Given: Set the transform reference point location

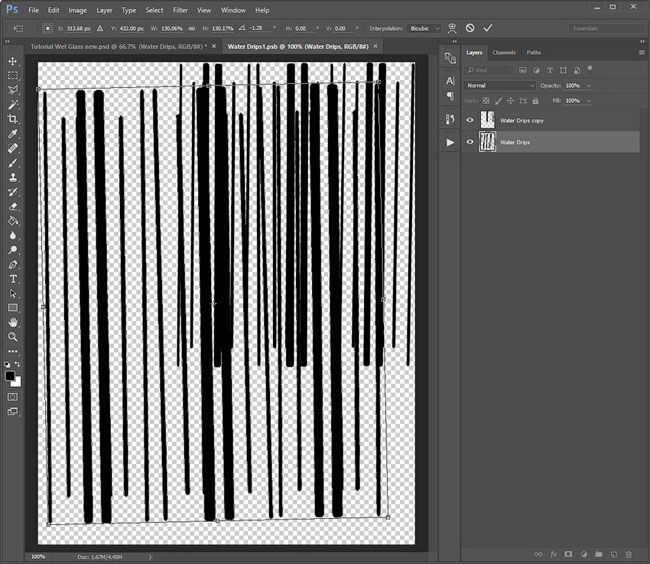Looking at the screenshot, I should pos(48,29).
